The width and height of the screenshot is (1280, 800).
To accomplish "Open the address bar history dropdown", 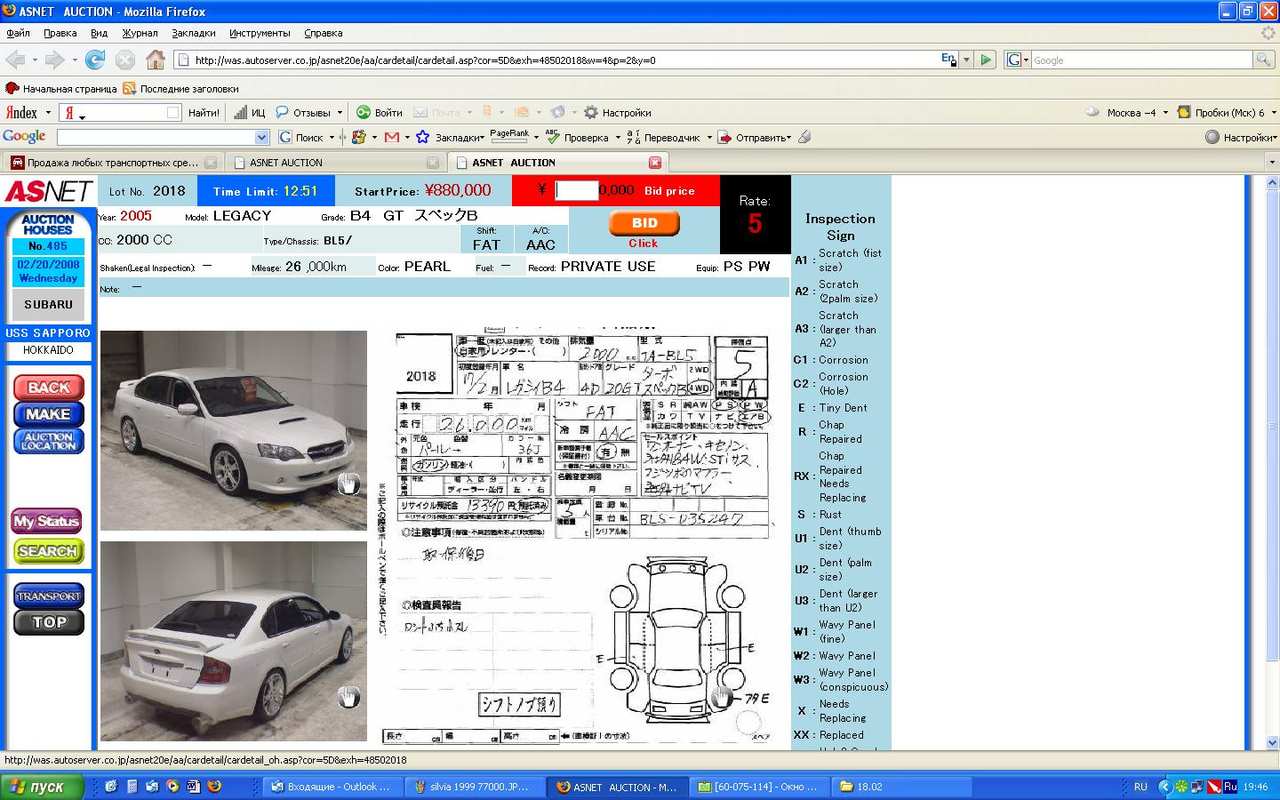I will pyautogui.click(x=966, y=60).
